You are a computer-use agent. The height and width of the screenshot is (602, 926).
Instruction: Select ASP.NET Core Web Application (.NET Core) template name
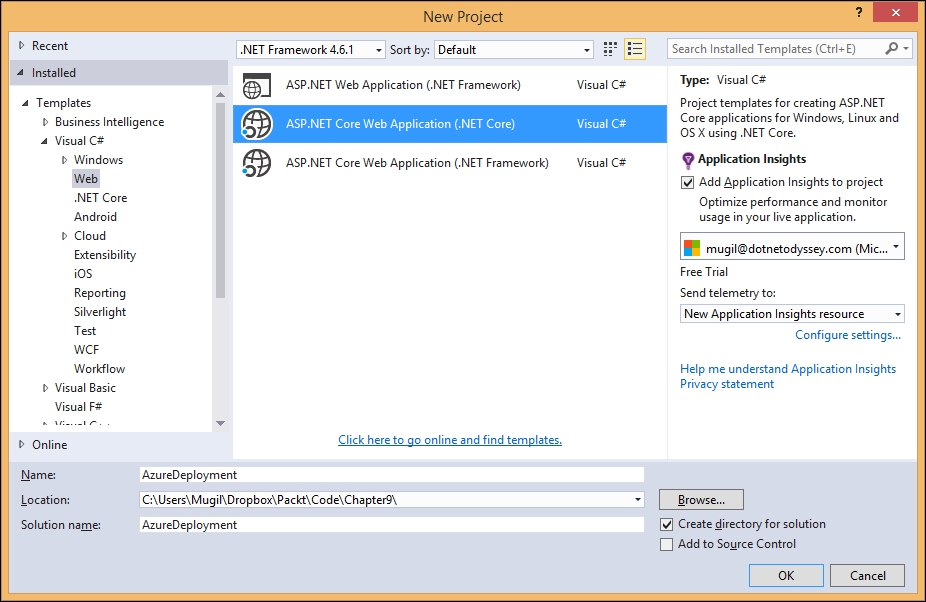click(x=400, y=123)
